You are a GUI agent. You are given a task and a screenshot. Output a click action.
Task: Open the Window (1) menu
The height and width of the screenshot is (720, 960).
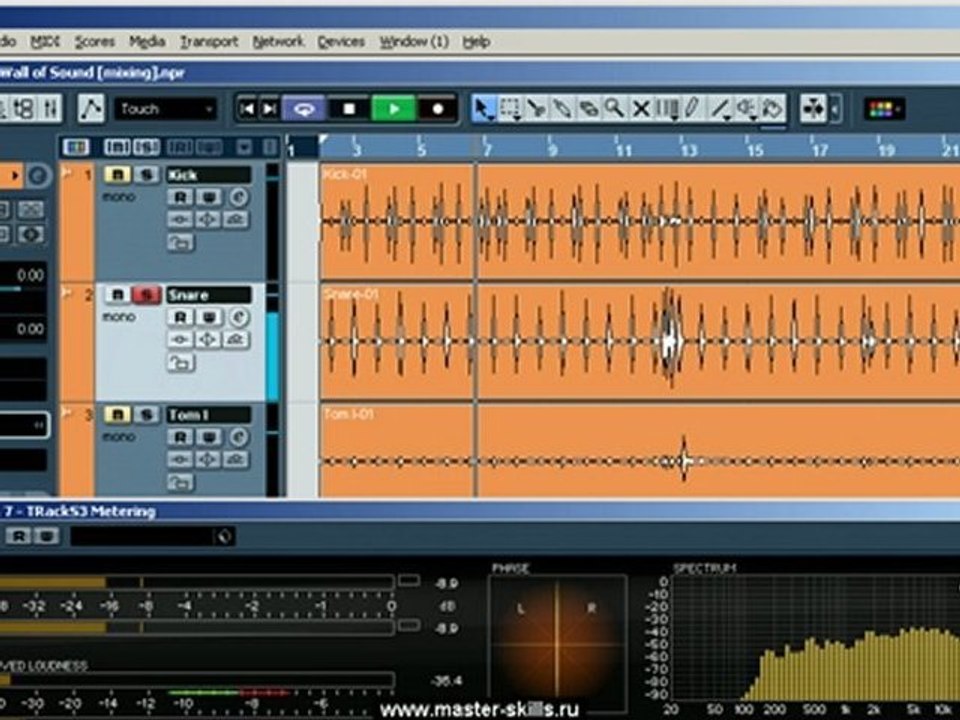click(x=414, y=42)
